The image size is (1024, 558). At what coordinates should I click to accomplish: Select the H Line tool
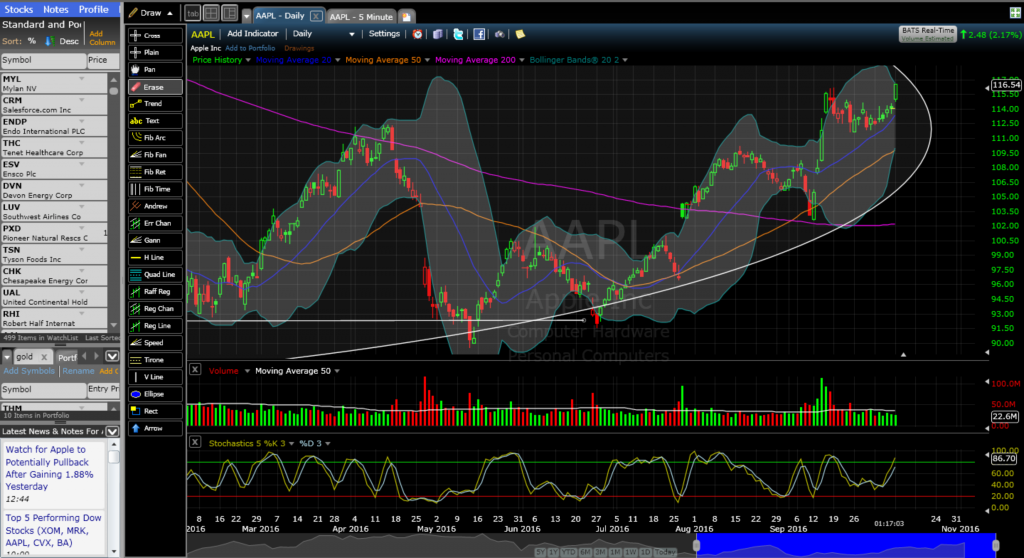155,257
